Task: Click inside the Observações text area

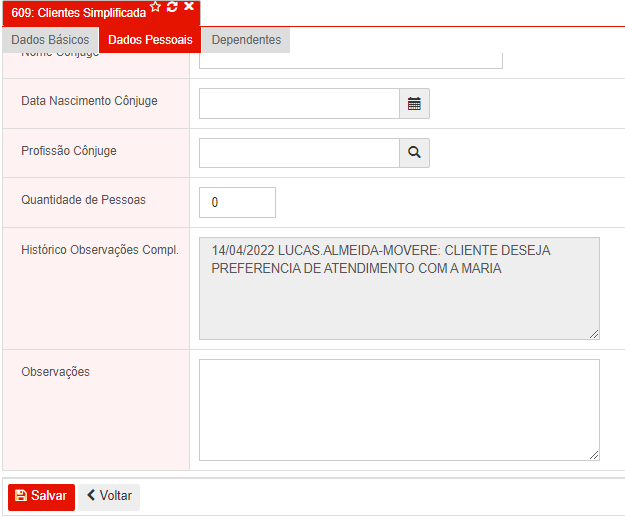Action: click(x=399, y=410)
